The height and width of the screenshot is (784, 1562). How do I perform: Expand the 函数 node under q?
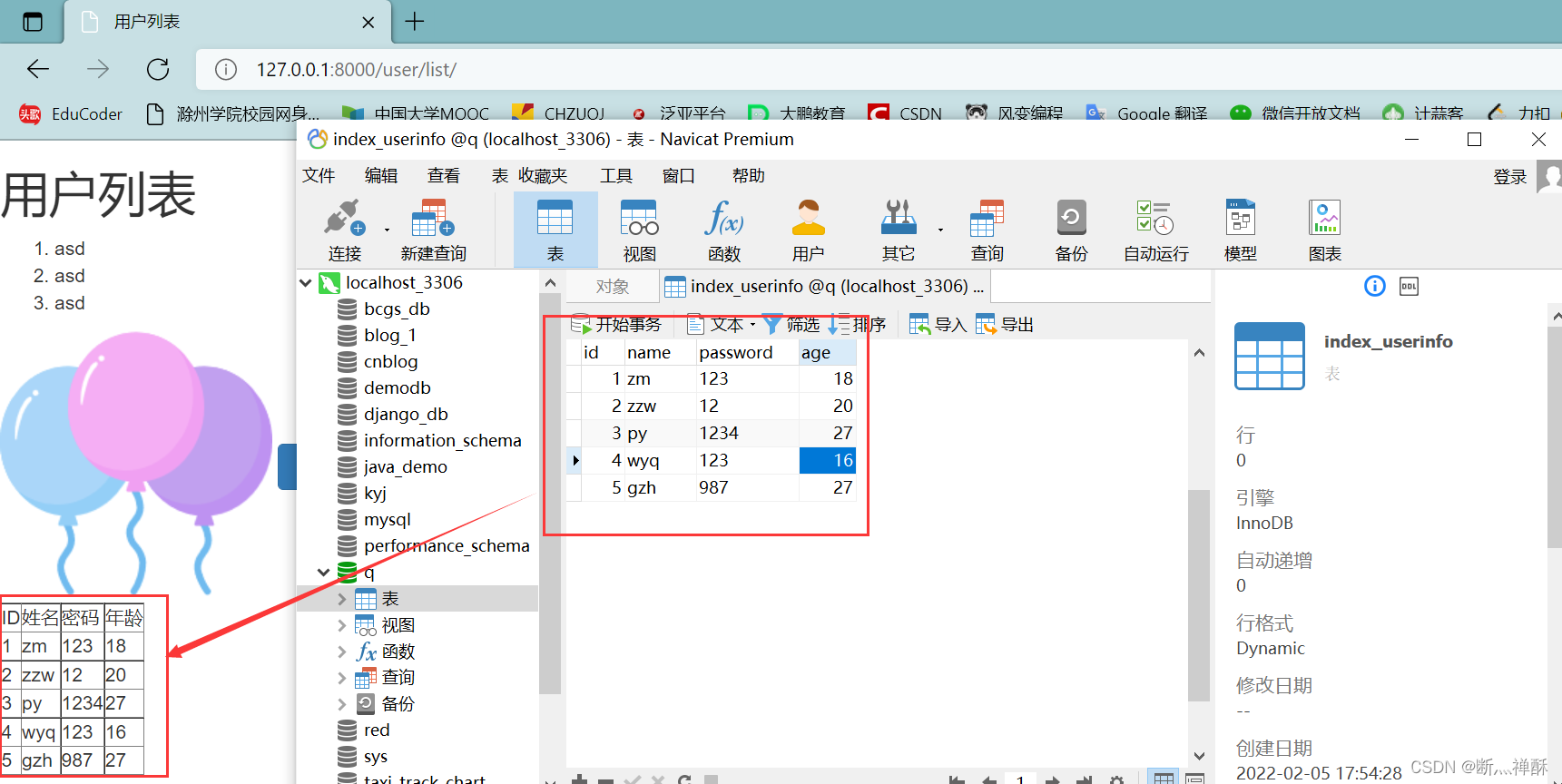coord(341,652)
